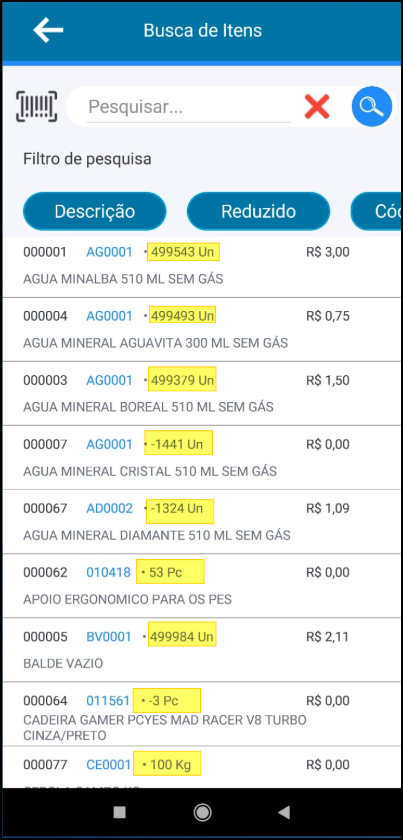Focus the Pesquisar search field

[188, 107]
